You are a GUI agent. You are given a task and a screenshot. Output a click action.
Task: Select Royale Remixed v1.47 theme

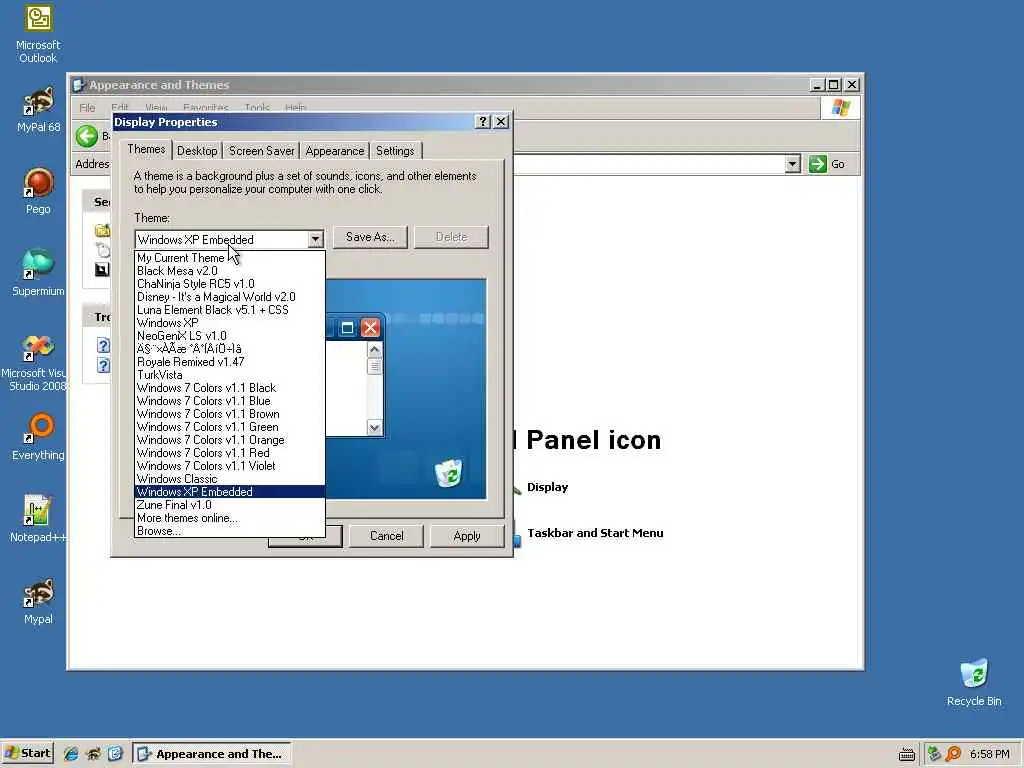(x=230, y=362)
